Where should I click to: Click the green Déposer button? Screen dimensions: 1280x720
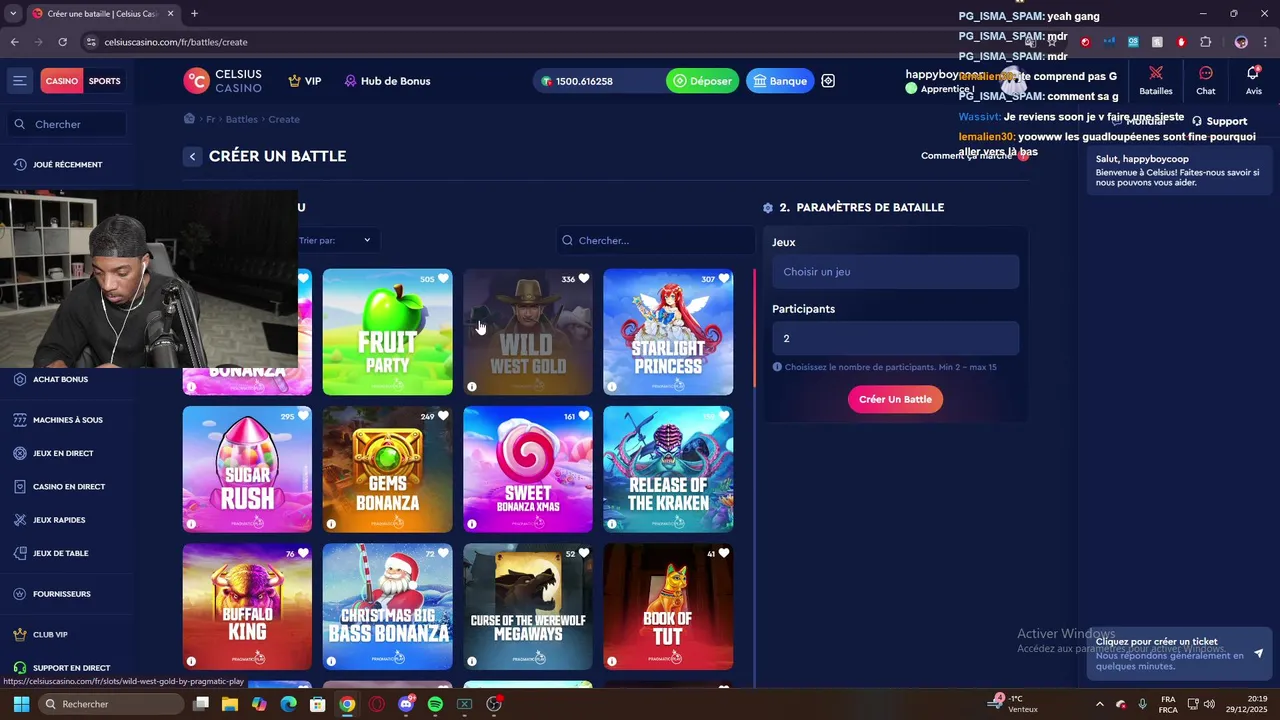click(702, 81)
